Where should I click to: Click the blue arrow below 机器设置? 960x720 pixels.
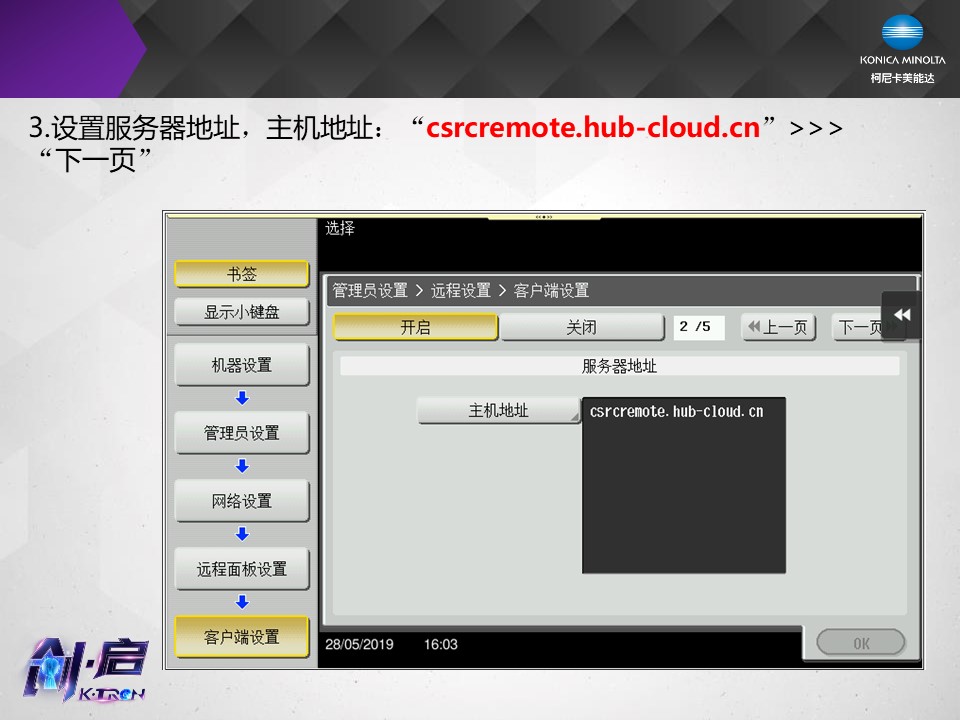point(242,398)
